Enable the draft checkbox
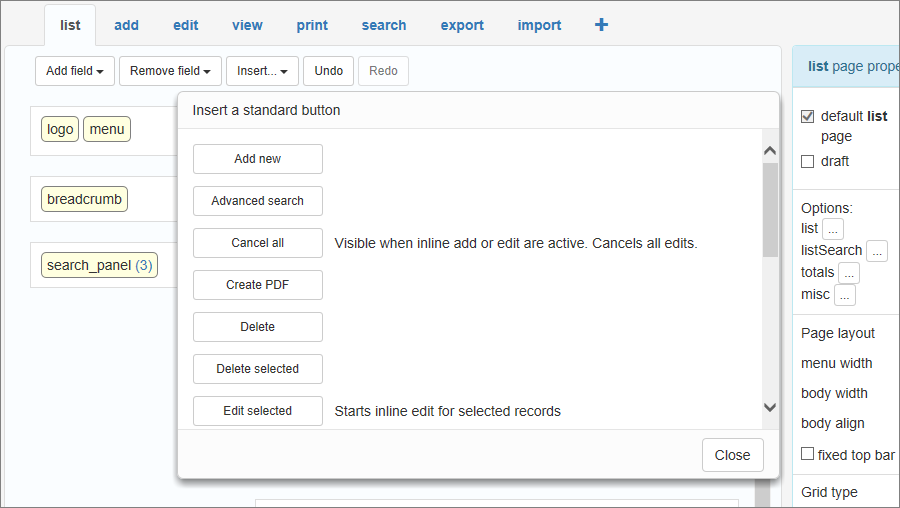 [808, 161]
